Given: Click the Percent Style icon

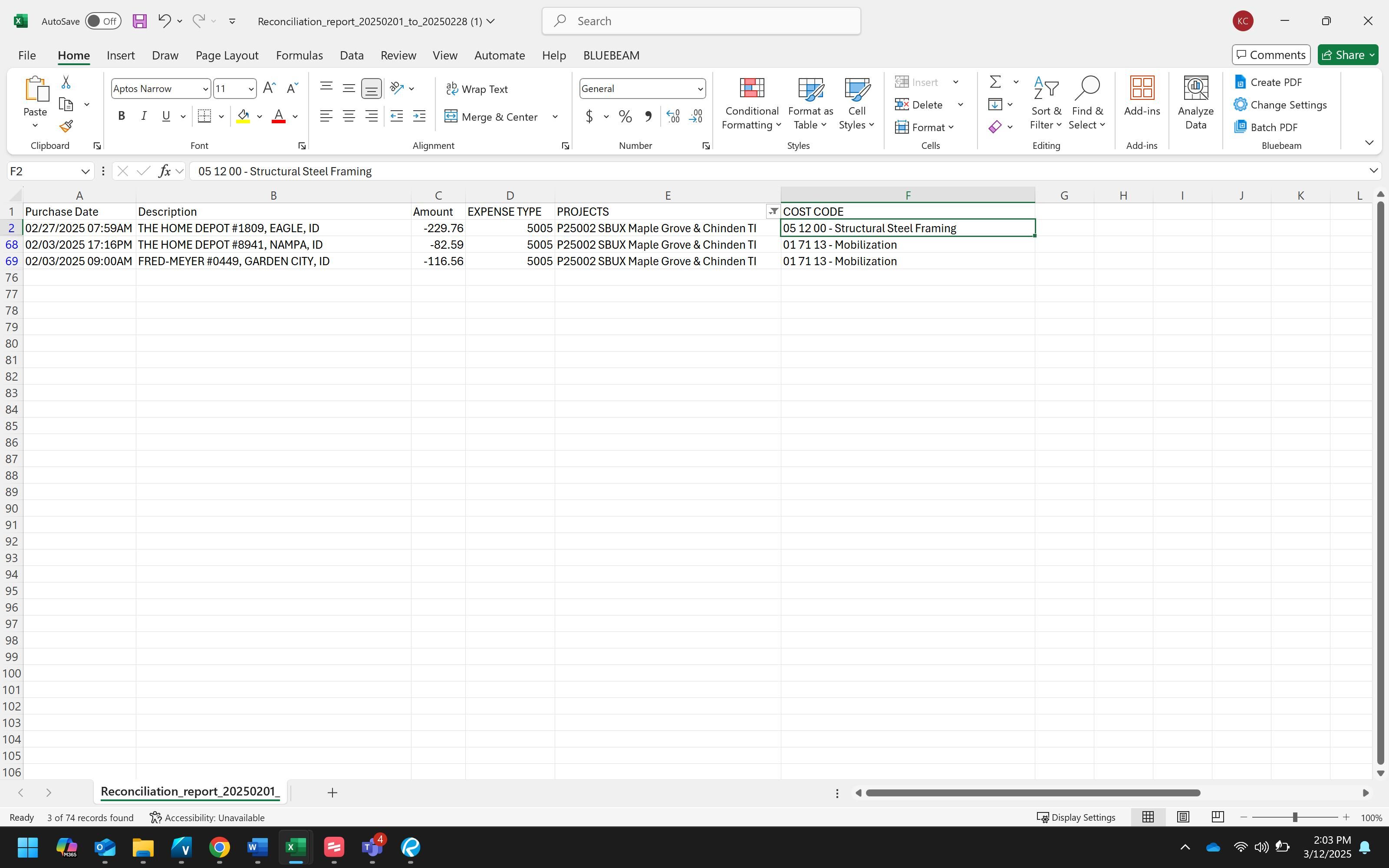Looking at the screenshot, I should click(x=625, y=117).
